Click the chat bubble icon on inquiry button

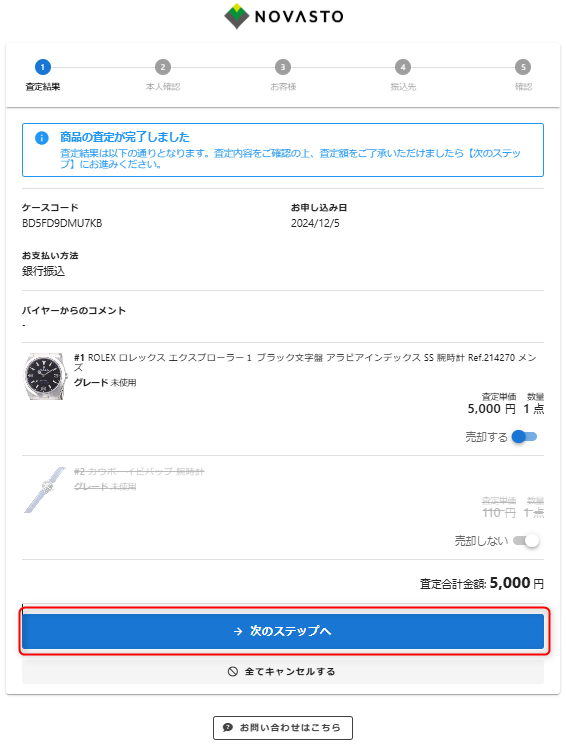click(228, 728)
